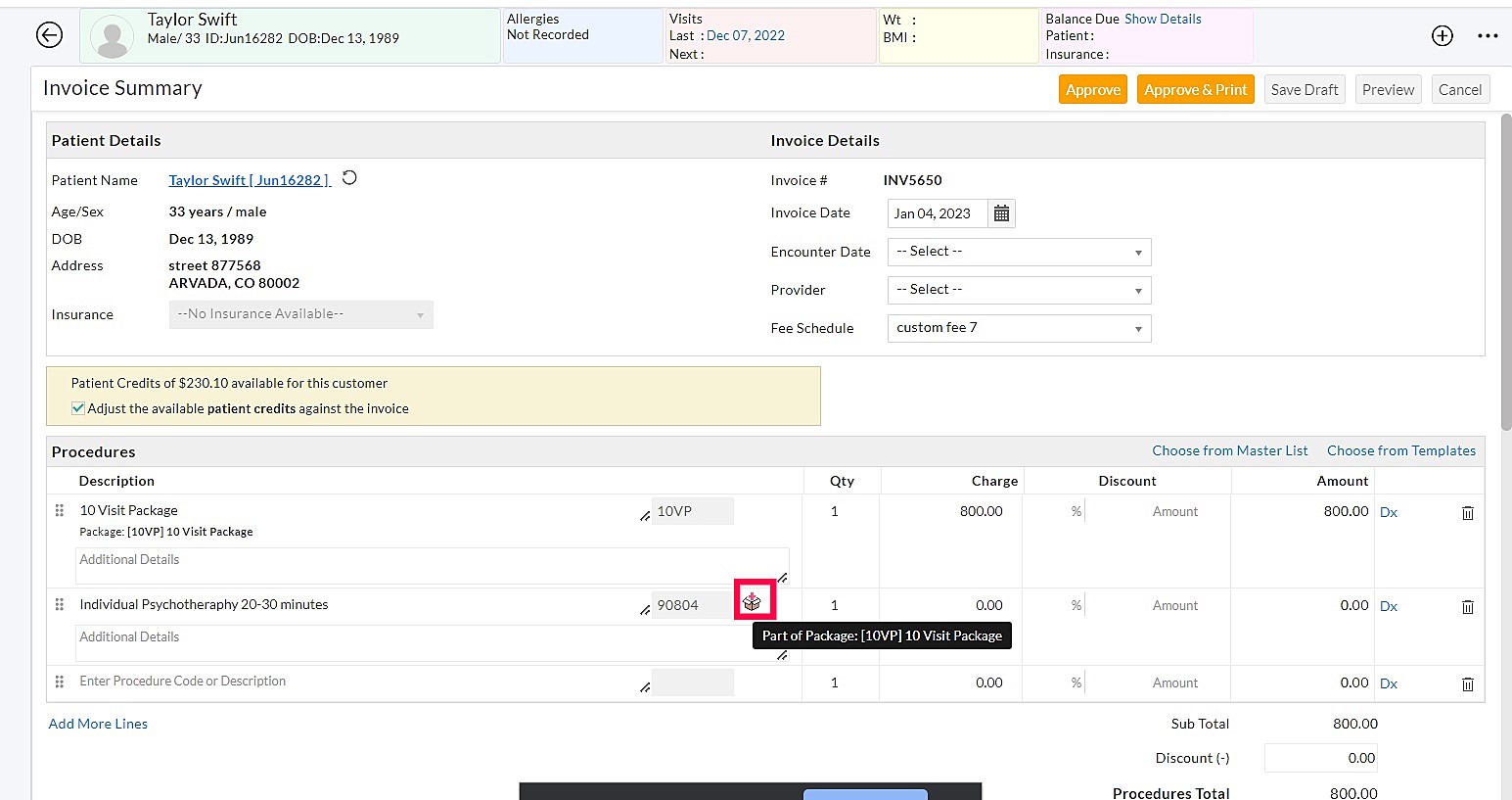The width and height of the screenshot is (1512, 800).
Task: Click the Approve & Print button
Action: [1195, 89]
